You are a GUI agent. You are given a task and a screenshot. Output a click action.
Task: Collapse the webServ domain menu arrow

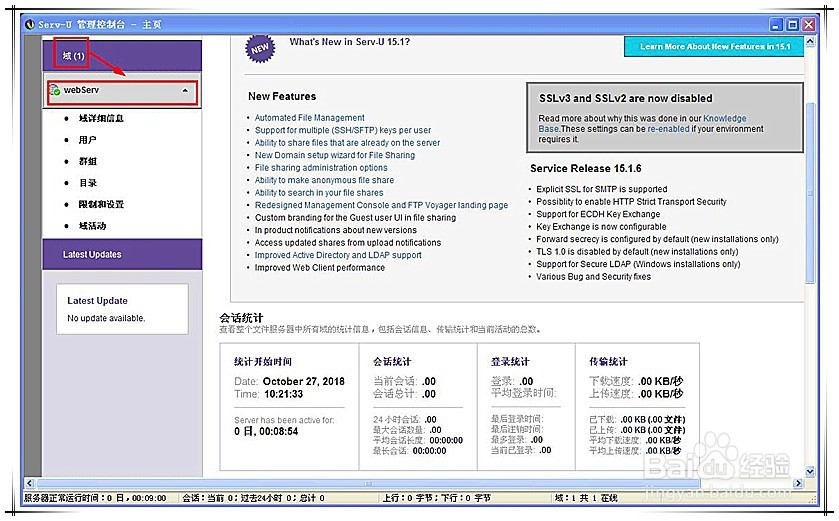click(x=185, y=90)
